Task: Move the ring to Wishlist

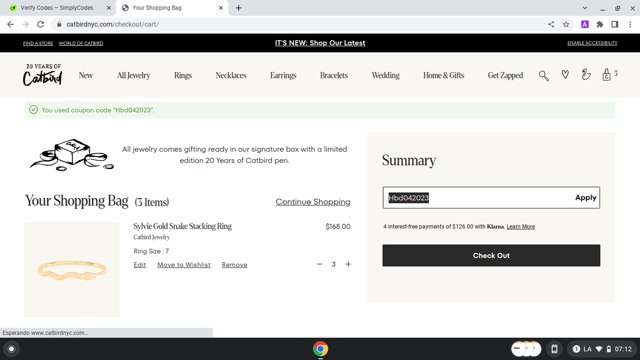Action: (x=184, y=265)
